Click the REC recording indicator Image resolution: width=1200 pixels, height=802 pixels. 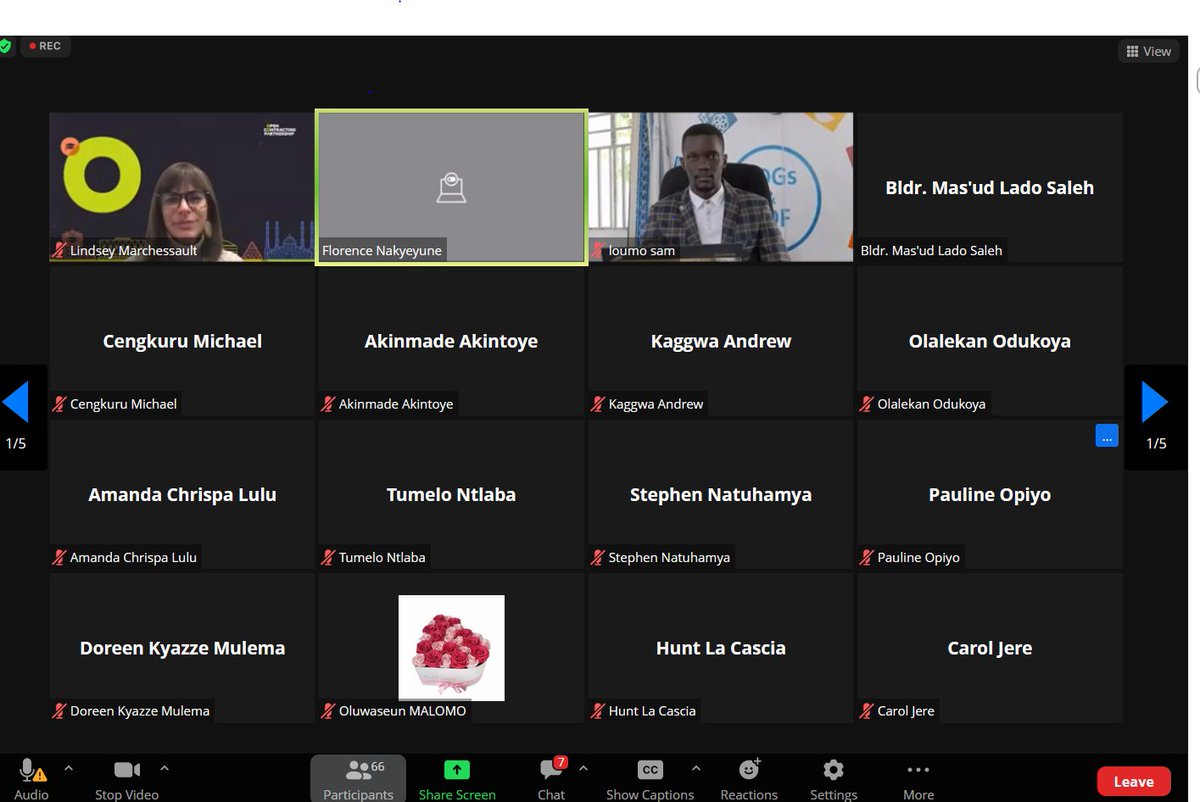click(45, 46)
